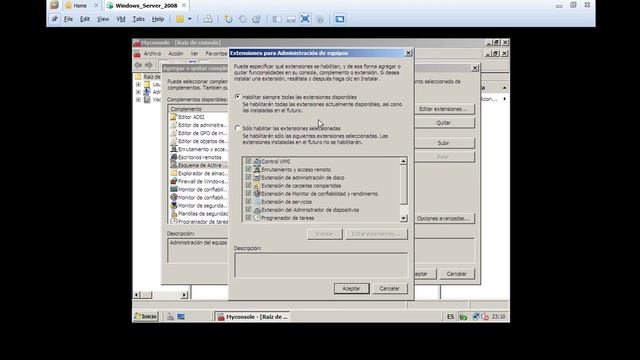
Task: Click the Send Ctrl+Alt+Del toolbar icon
Action: pos(208,19)
